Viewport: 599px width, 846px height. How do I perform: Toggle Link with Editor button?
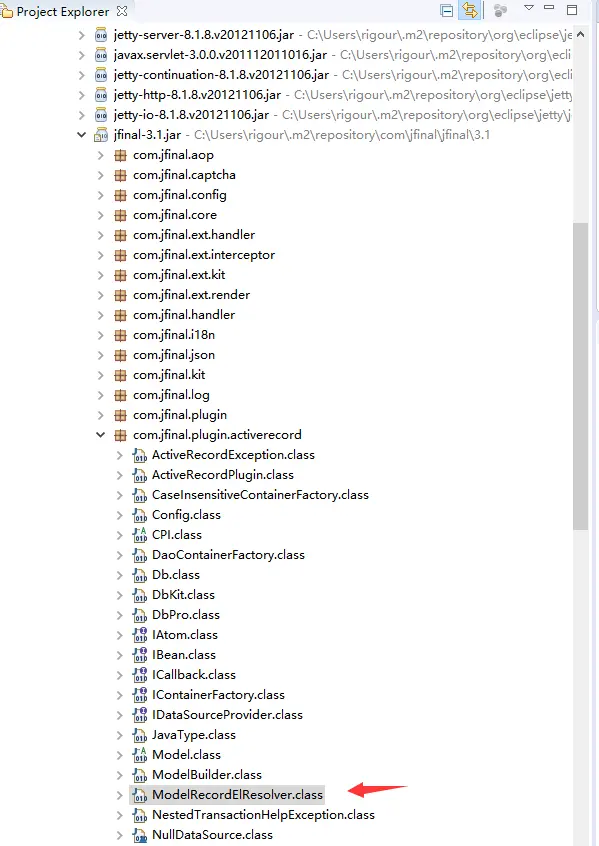click(470, 10)
